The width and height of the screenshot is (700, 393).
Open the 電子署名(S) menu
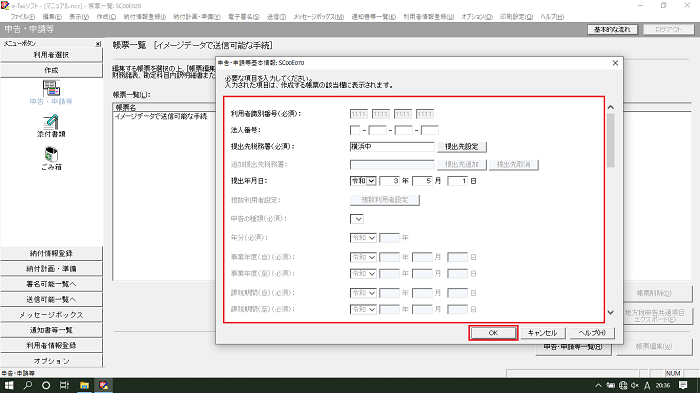pos(244,17)
